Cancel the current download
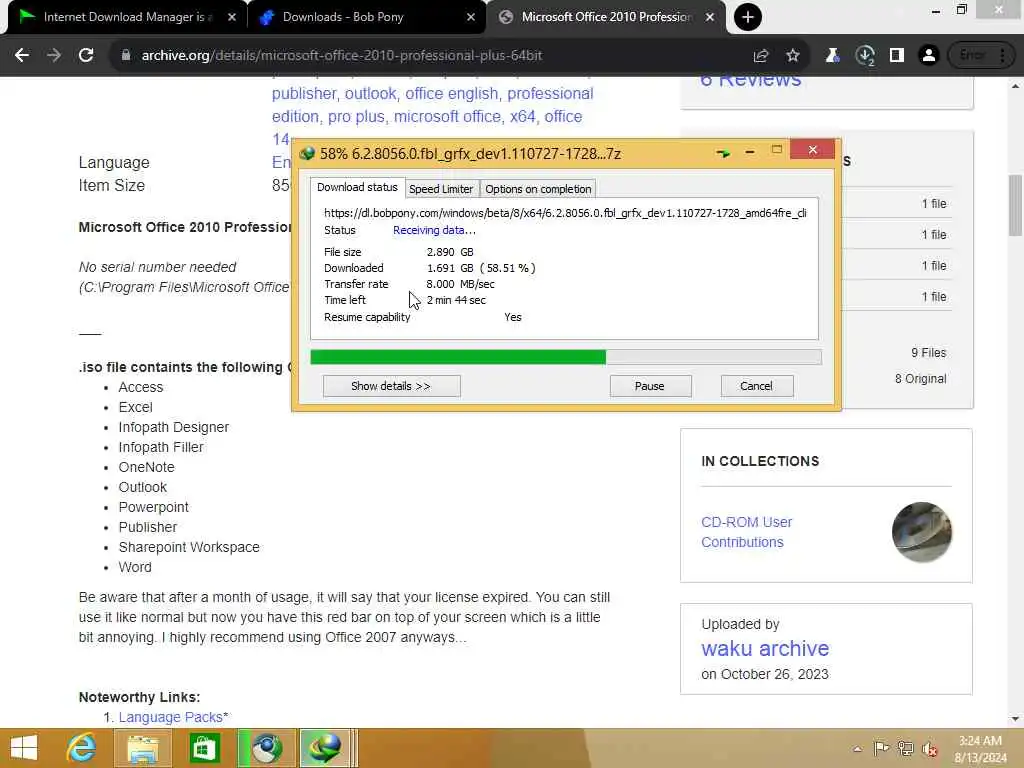 click(756, 386)
